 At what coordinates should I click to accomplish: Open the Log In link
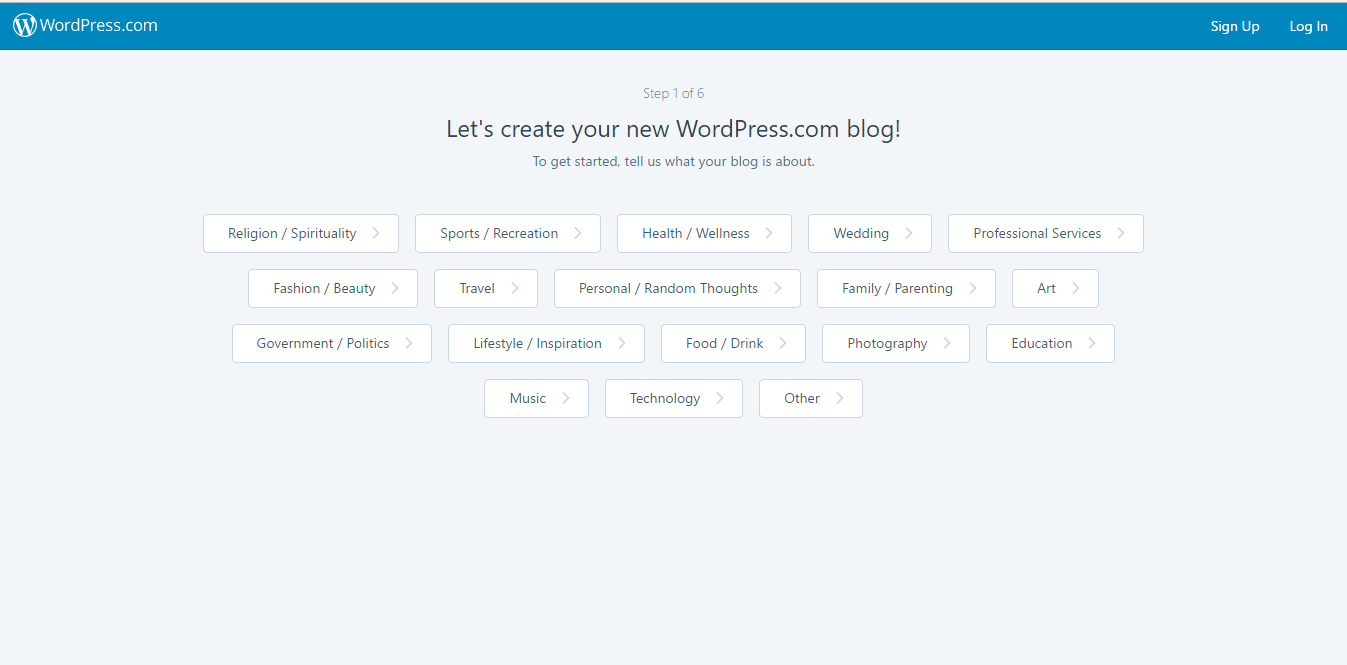pos(1308,27)
